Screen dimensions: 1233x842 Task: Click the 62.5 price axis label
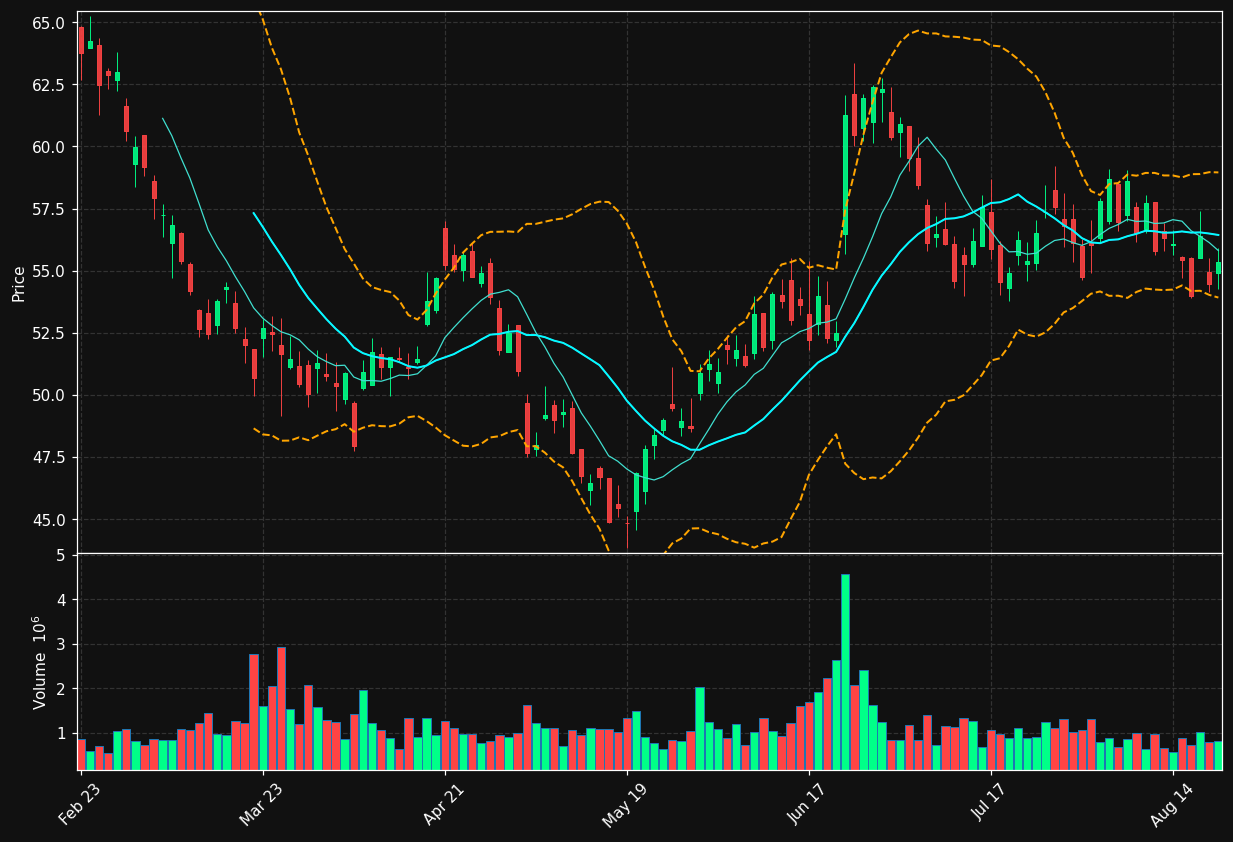tap(48, 85)
